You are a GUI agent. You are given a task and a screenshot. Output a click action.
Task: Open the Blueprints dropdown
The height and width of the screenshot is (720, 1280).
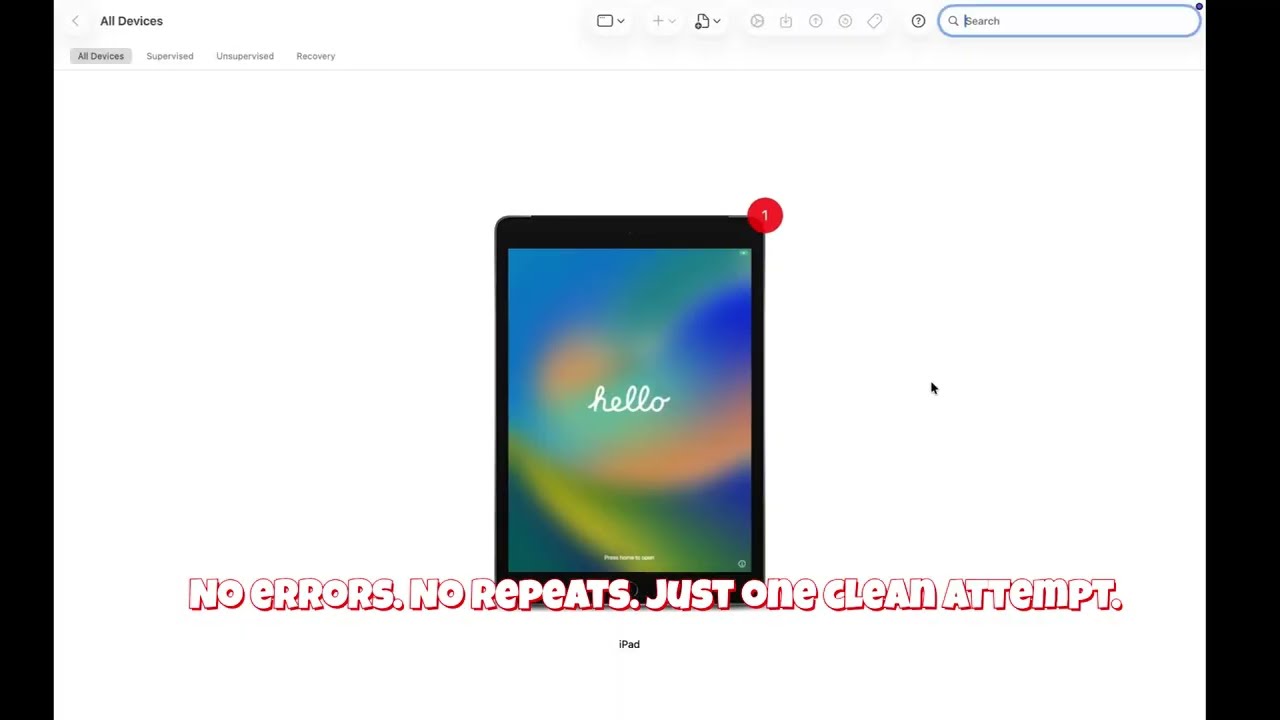click(708, 21)
